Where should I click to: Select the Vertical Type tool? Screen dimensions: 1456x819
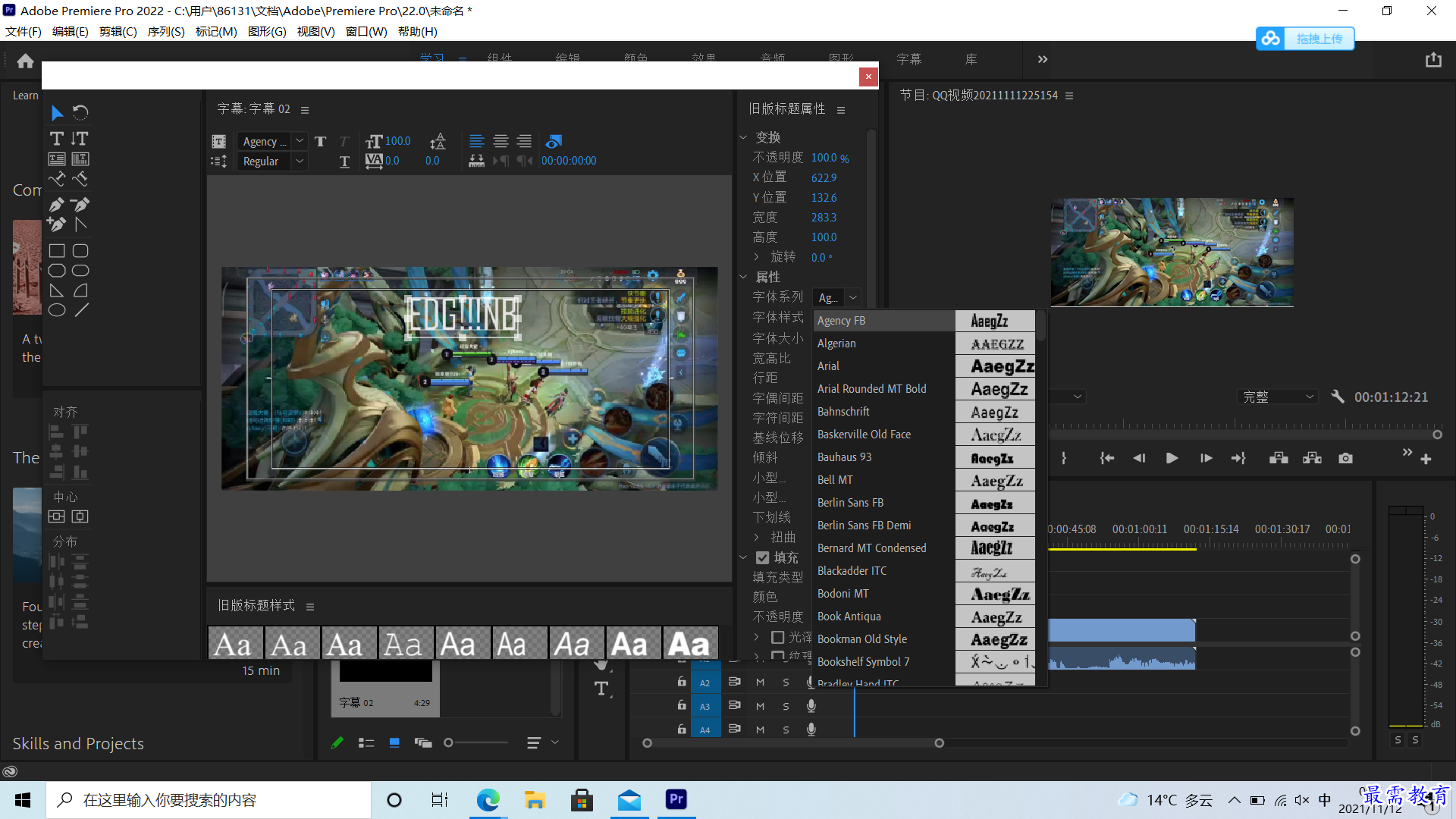(80, 138)
